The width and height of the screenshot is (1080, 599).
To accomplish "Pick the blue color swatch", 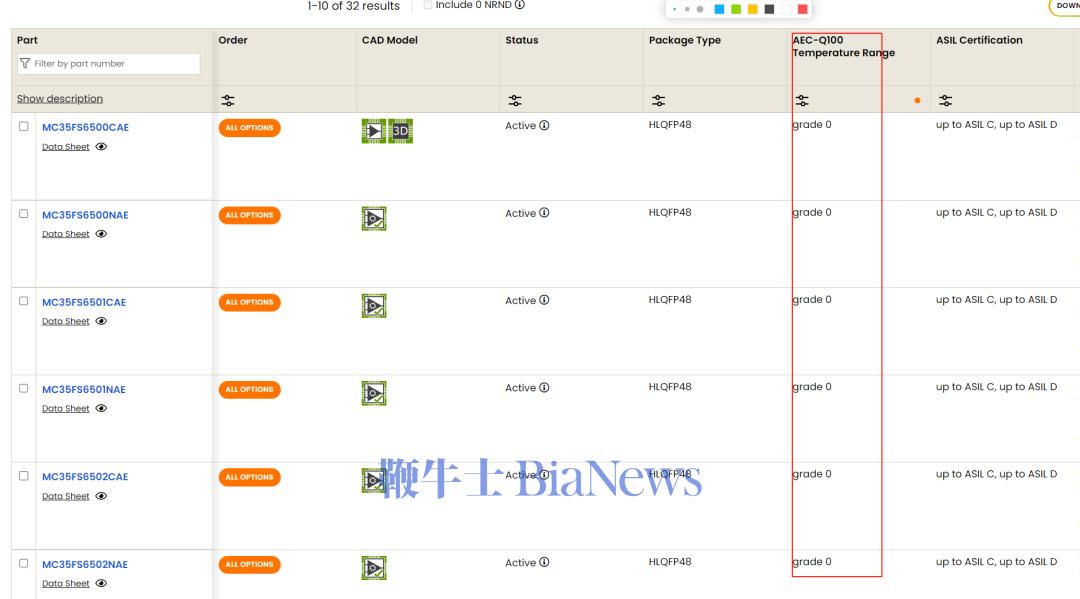I will pos(719,9).
